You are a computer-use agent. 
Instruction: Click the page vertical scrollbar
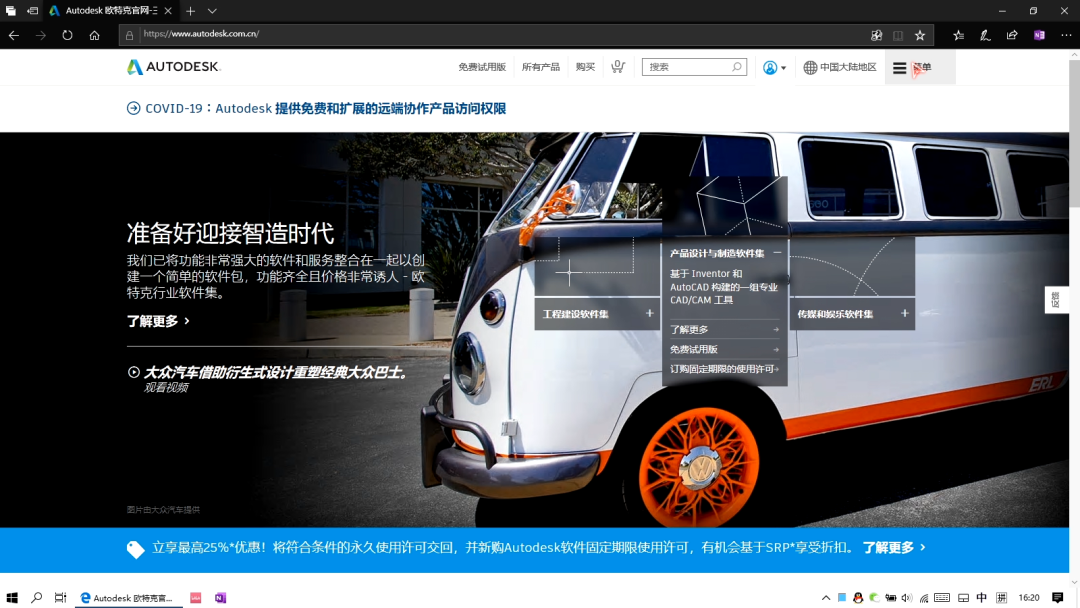tap(1074, 134)
